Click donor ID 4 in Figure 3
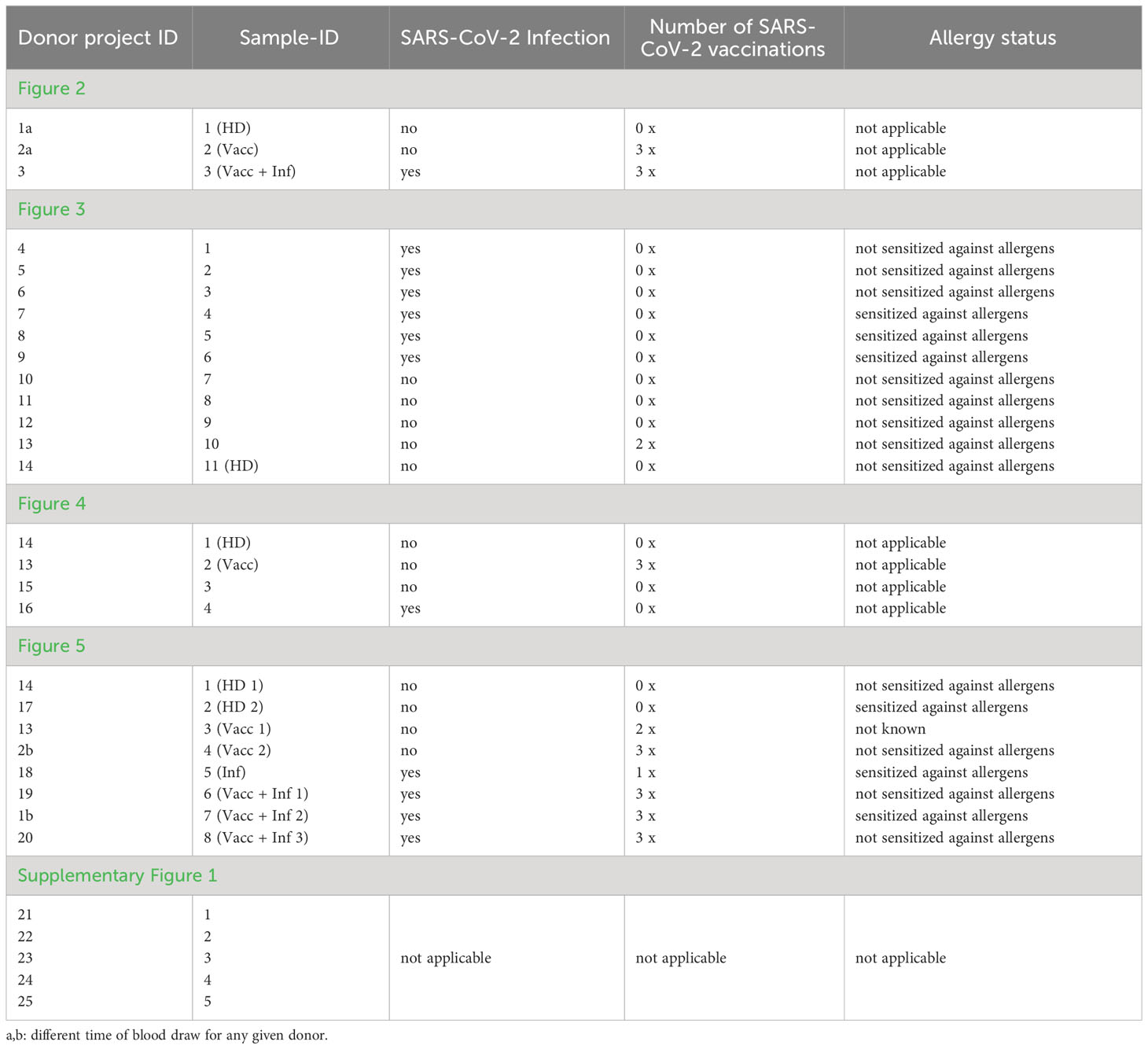1148x1049 pixels. 21,248
